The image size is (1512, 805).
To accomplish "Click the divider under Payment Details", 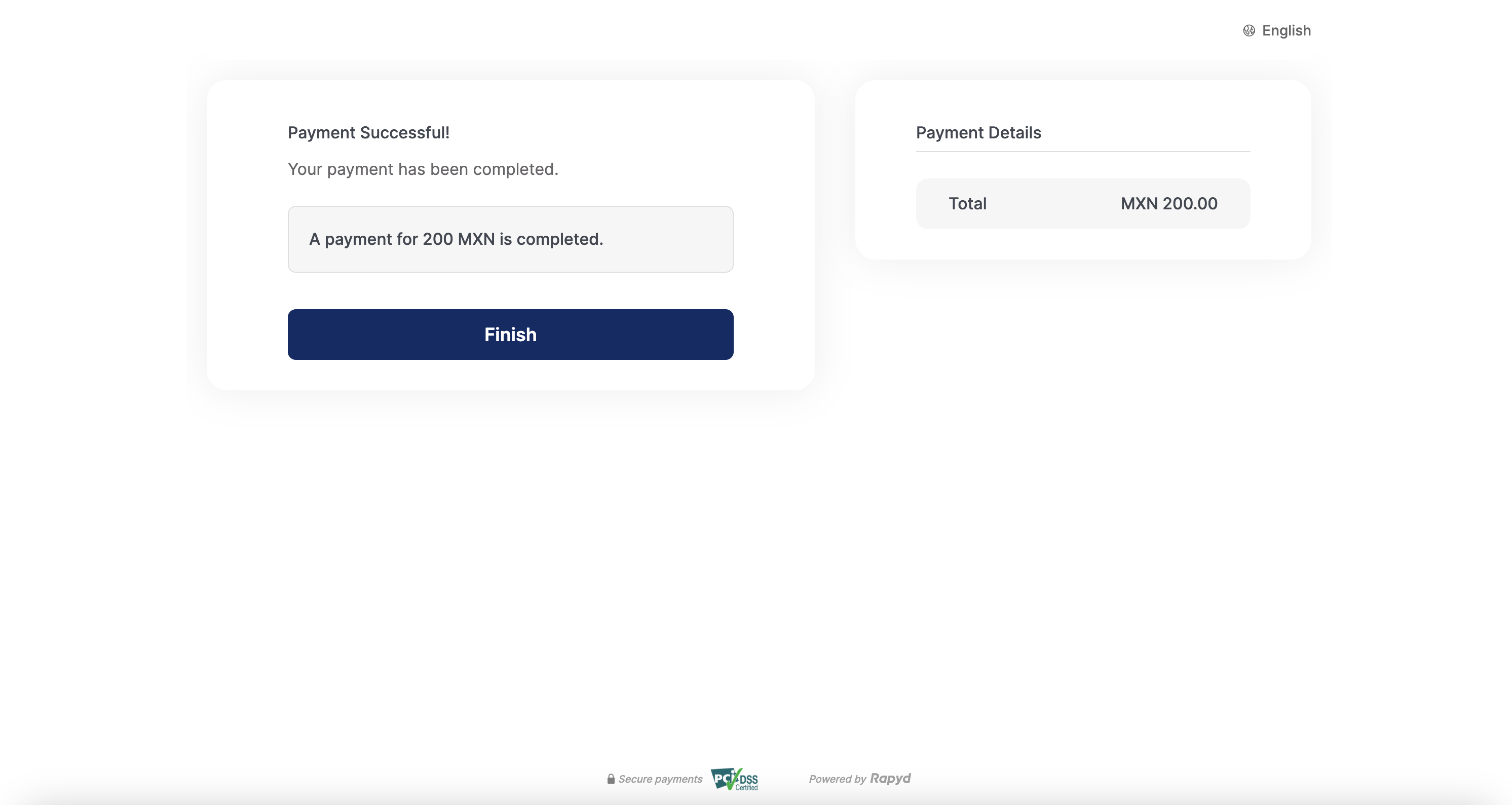I will click(1082, 152).
